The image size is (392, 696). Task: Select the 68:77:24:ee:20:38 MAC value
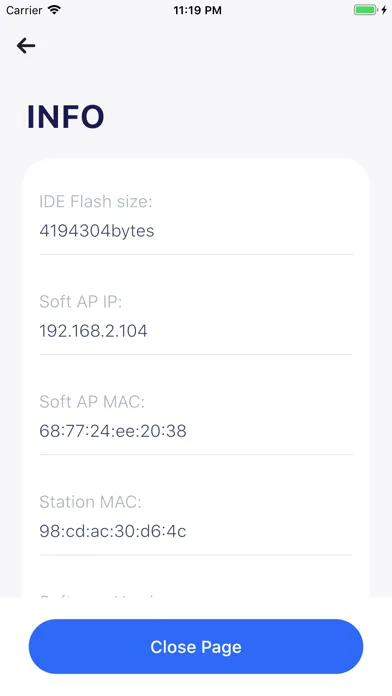[113, 431]
